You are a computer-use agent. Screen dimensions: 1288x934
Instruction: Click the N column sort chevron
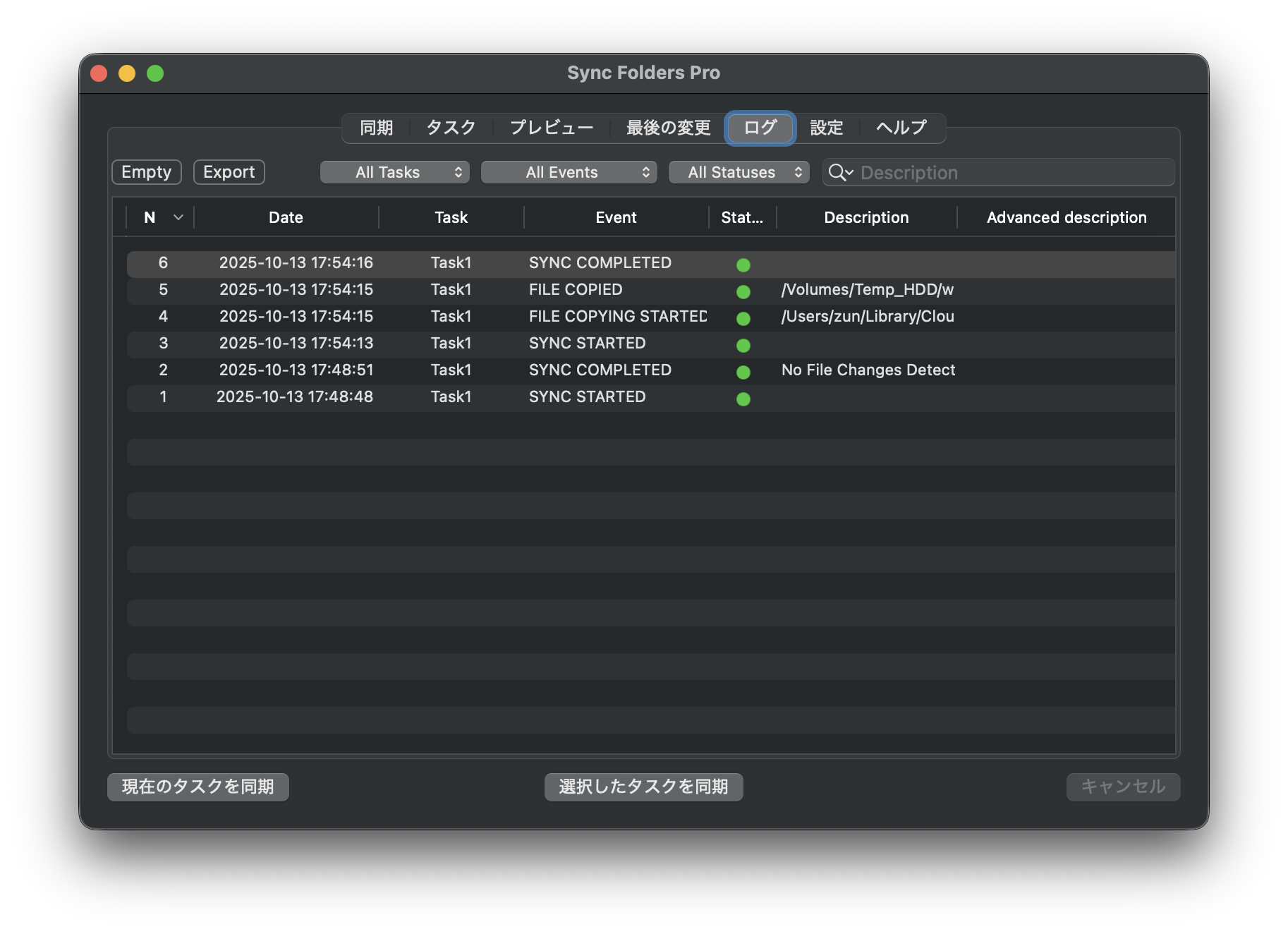tap(178, 218)
